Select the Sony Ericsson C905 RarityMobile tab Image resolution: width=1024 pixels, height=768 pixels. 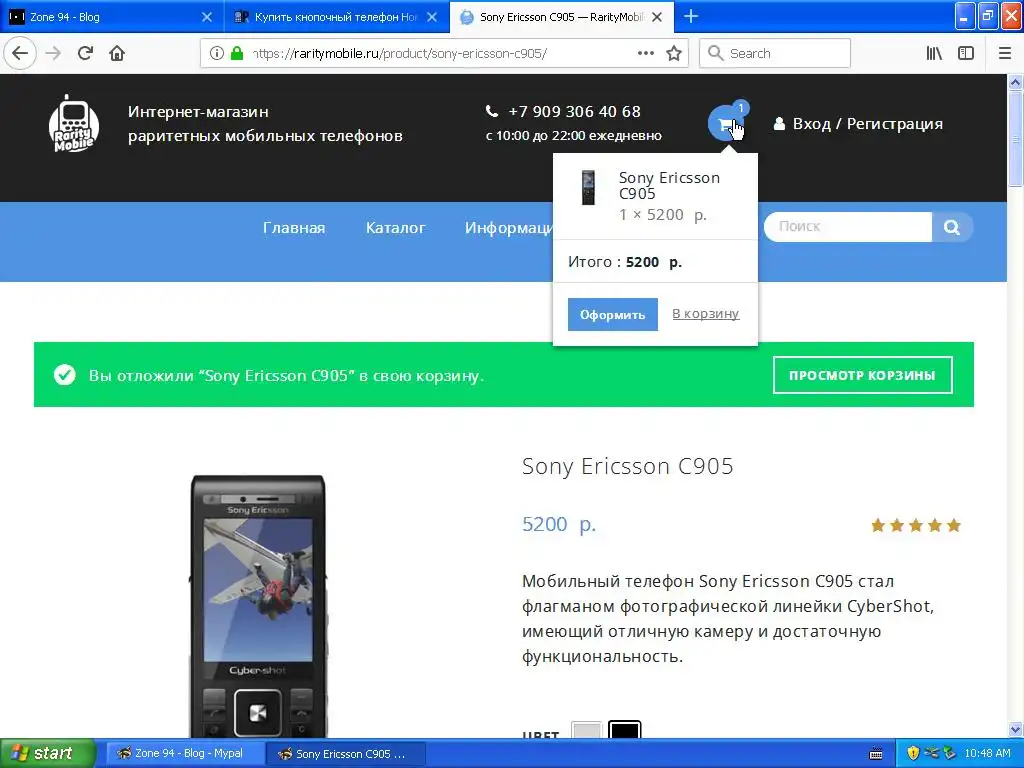point(562,16)
